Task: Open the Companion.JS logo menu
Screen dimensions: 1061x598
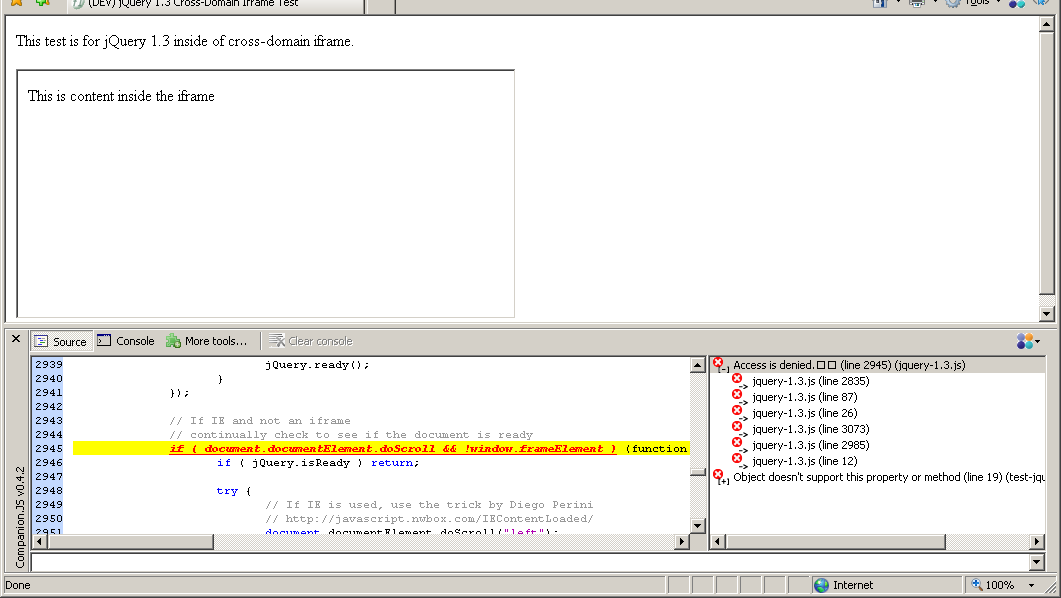Action: pos(1027,341)
